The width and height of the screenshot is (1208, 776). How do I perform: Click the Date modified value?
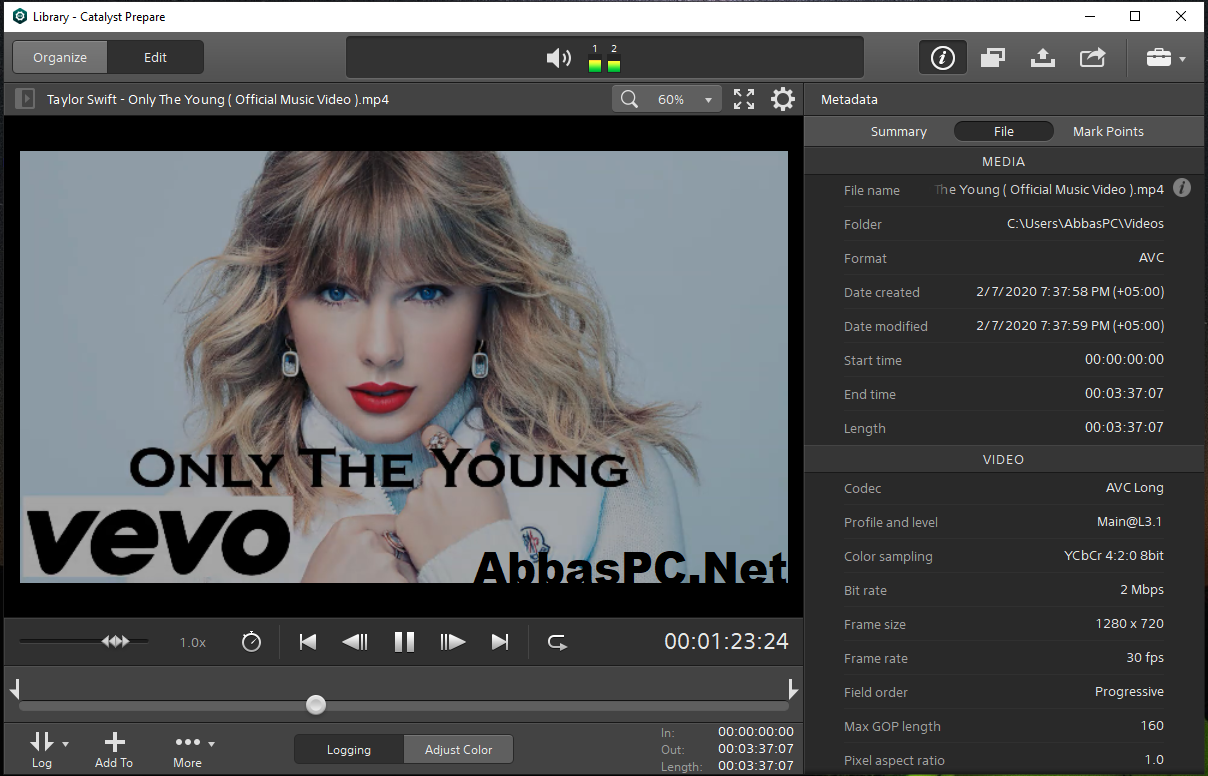(1070, 326)
